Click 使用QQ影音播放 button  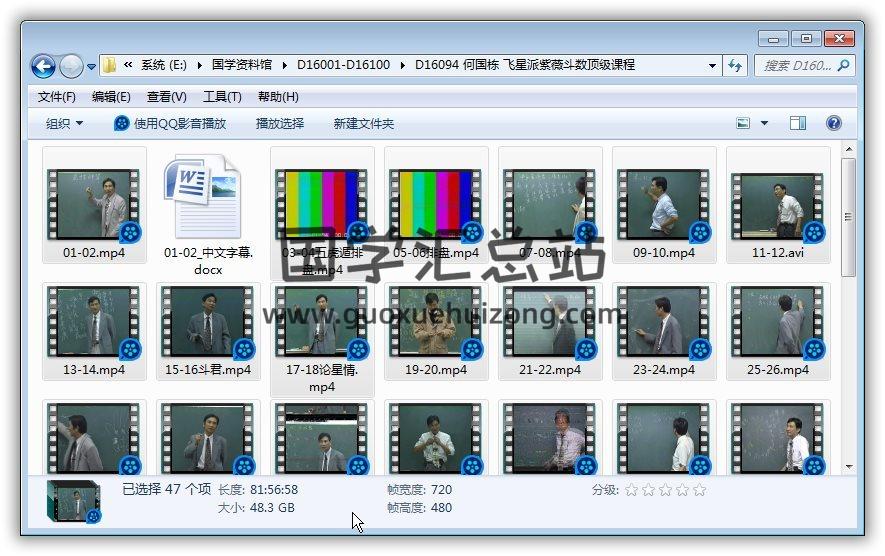tap(170, 123)
